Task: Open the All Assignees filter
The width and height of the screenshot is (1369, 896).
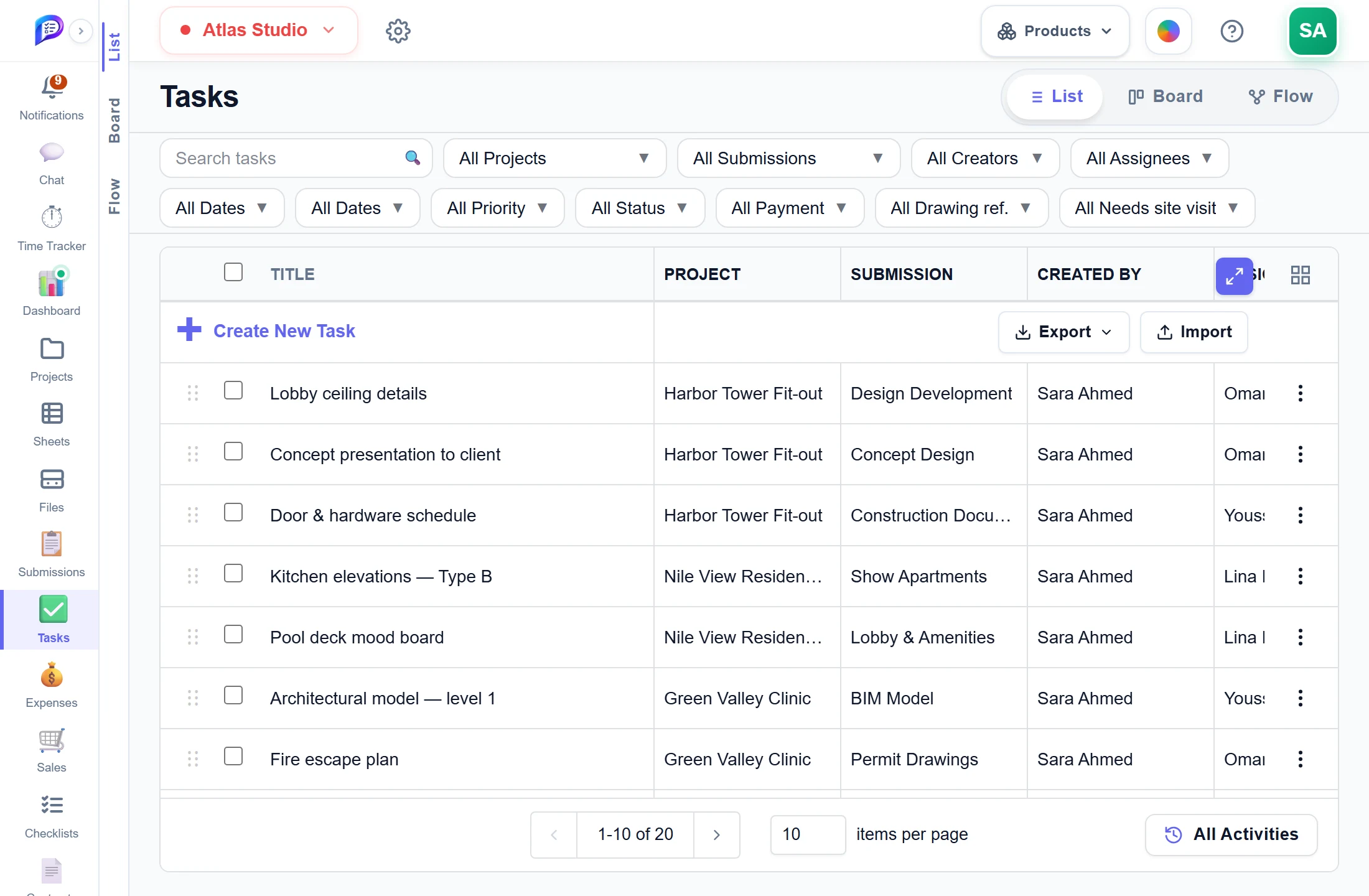Action: pos(1149,158)
